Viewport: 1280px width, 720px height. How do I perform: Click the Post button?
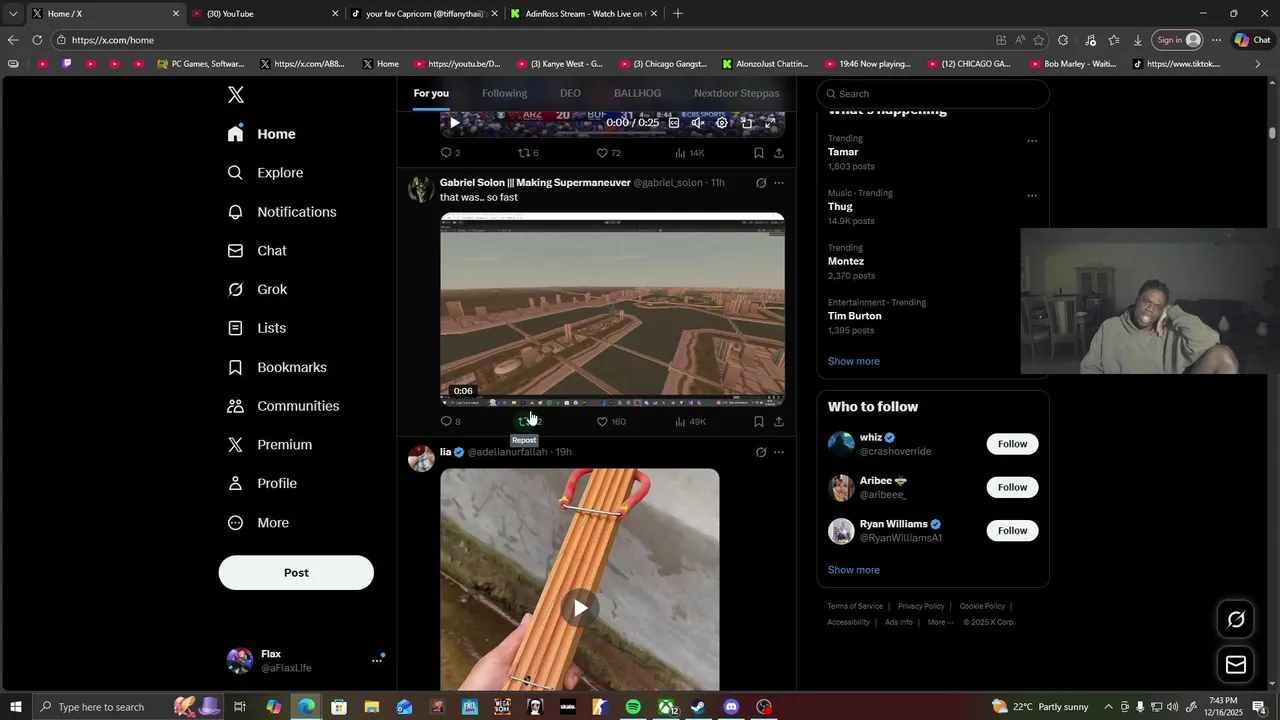point(296,573)
